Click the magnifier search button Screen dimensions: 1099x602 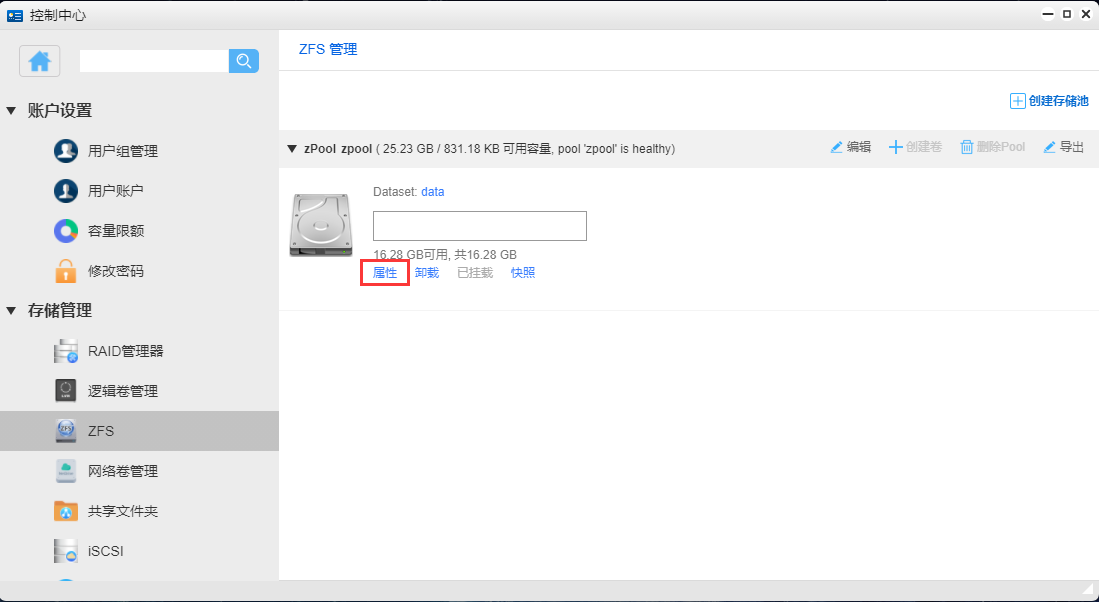[244, 61]
